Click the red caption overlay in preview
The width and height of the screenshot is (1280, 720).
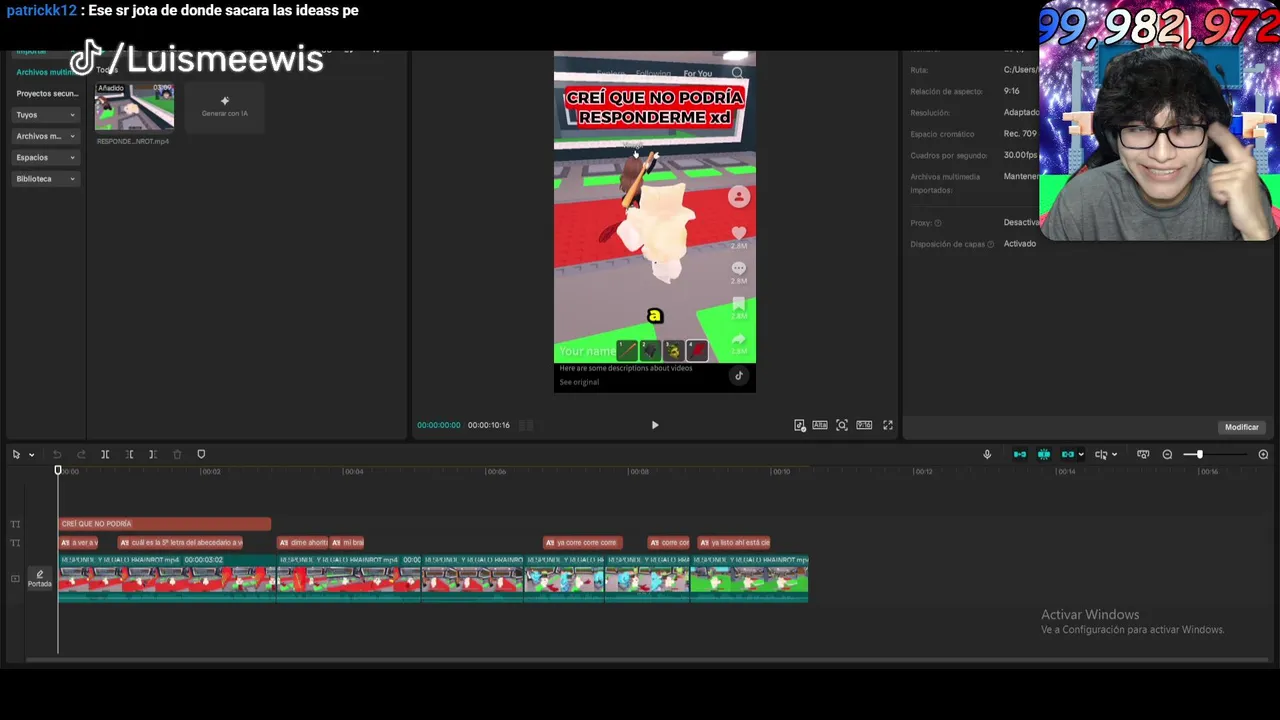tap(655, 107)
